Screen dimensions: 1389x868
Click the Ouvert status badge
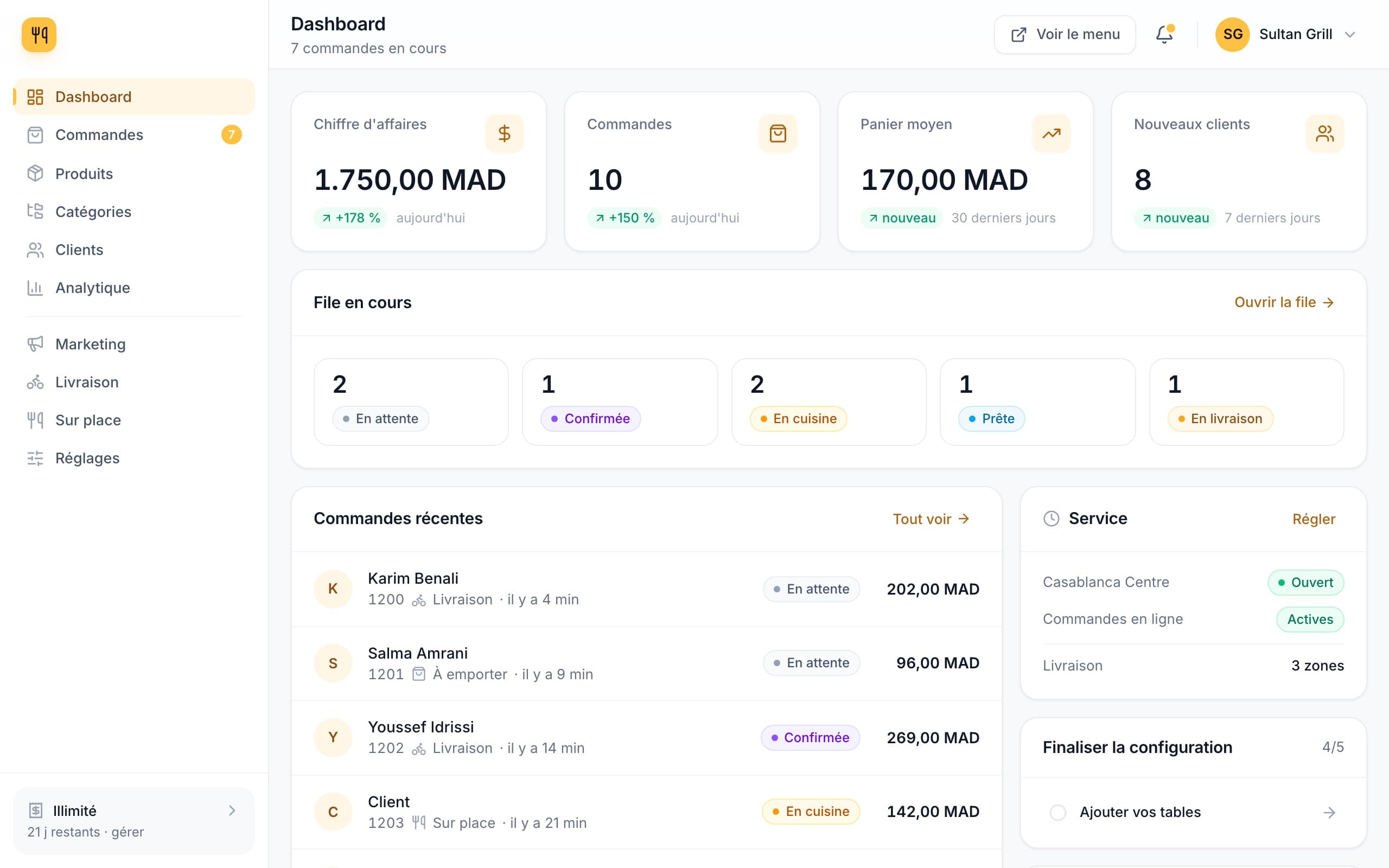point(1306,582)
